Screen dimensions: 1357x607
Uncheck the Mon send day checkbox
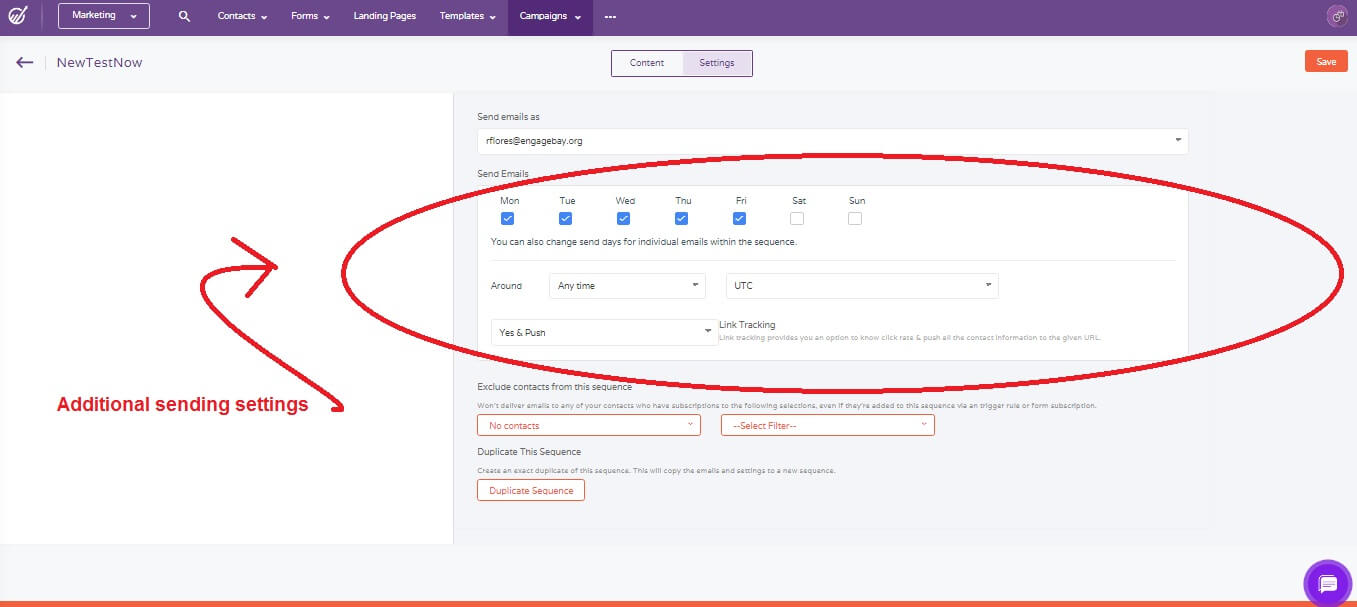(x=508, y=217)
